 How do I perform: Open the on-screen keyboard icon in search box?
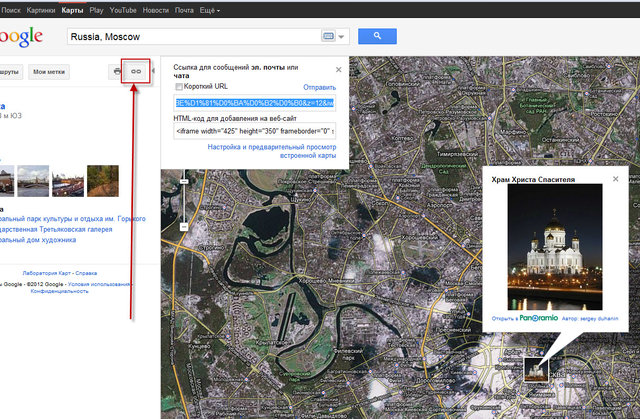tap(329, 37)
